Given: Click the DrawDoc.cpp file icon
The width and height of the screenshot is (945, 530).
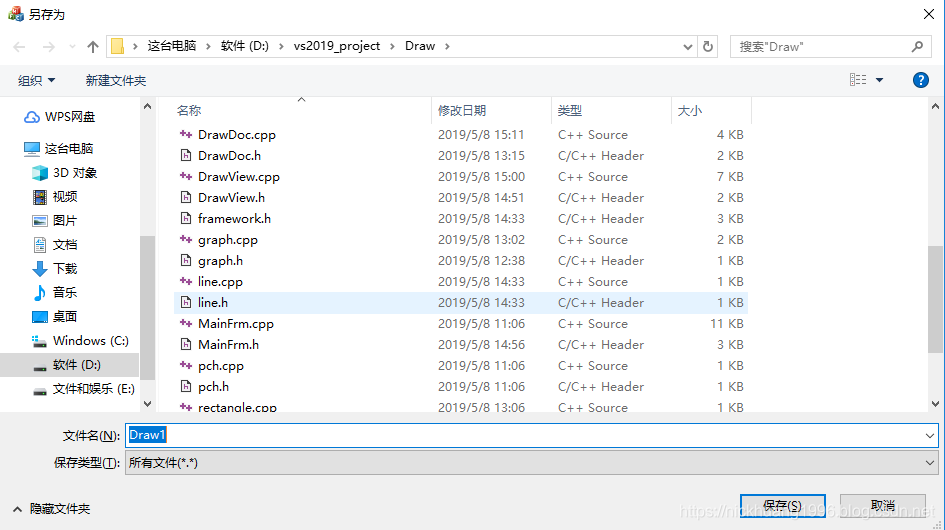Looking at the screenshot, I should coord(186,134).
